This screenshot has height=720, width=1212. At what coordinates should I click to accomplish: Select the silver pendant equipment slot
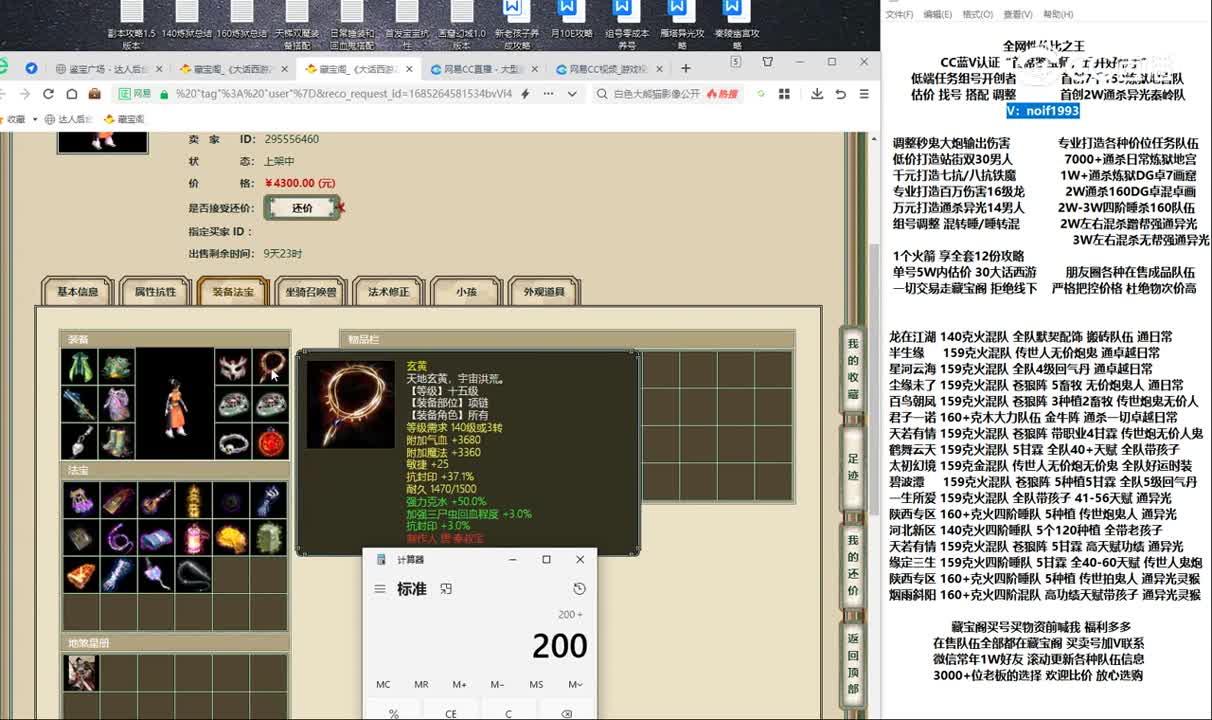pyautogui.click(x=79, y=440)
